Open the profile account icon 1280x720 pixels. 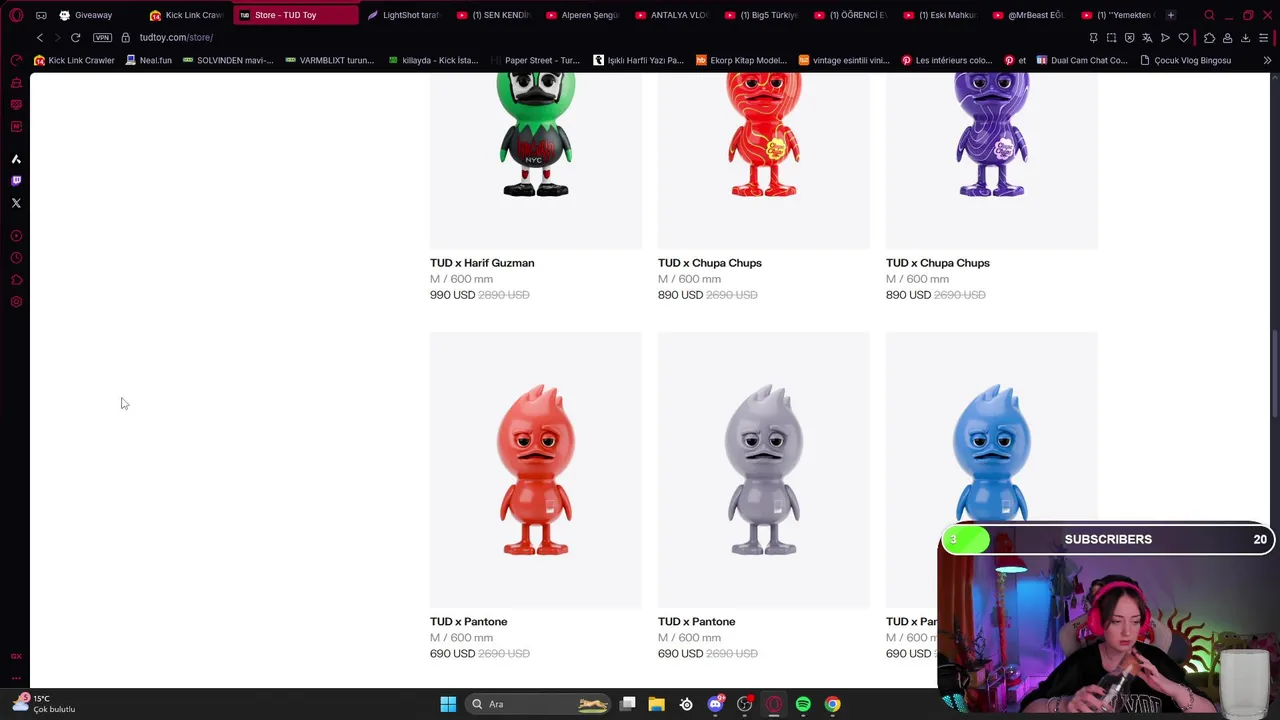tap(1227, 38)
